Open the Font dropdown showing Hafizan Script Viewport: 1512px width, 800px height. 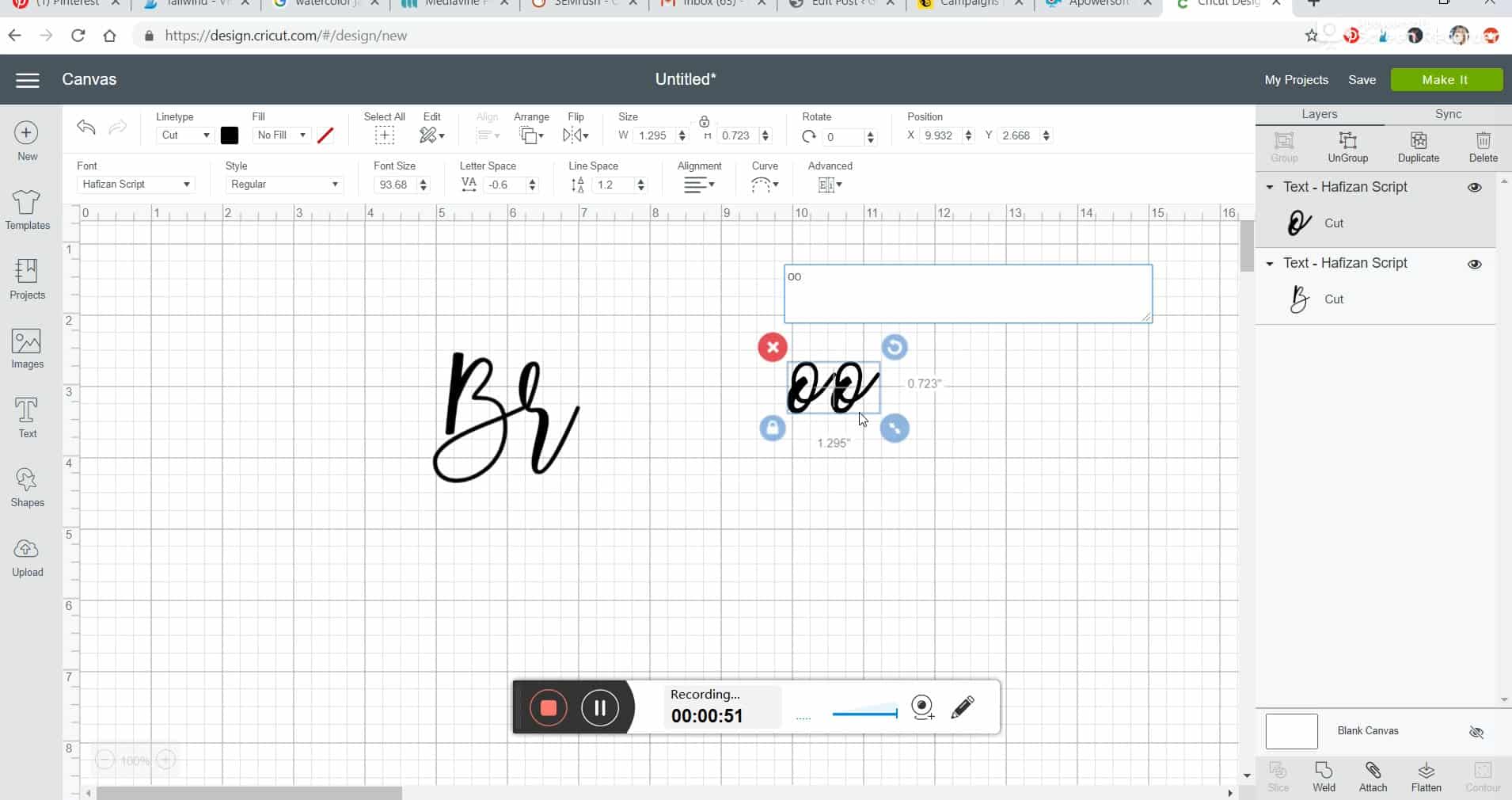coord(135,185)
